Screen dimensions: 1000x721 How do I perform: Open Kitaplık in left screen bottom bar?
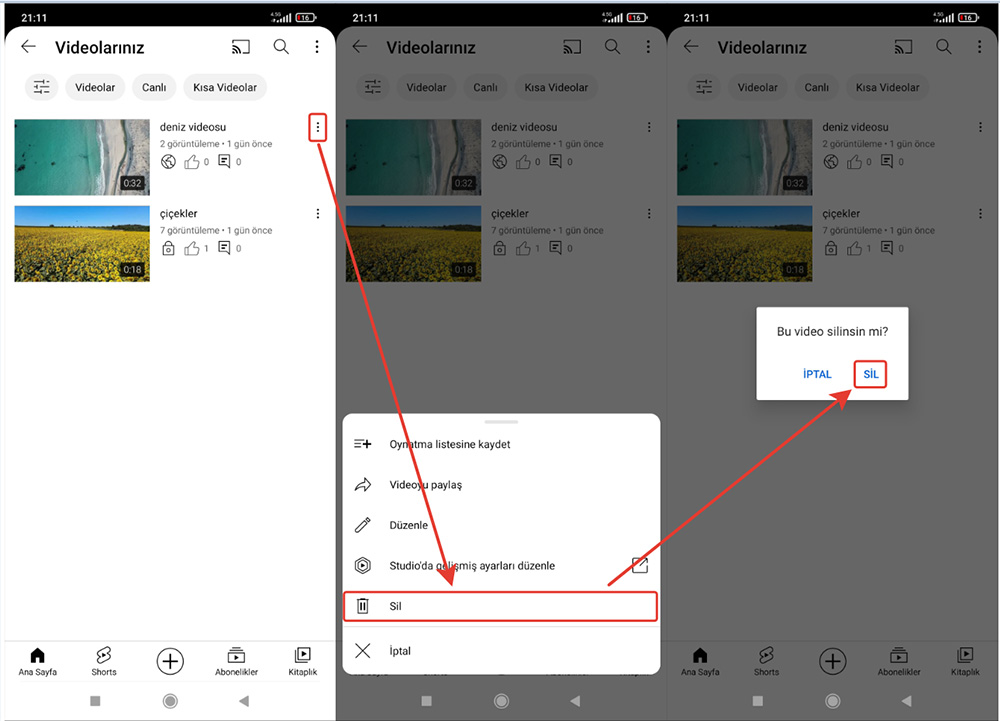coord(302,660)
